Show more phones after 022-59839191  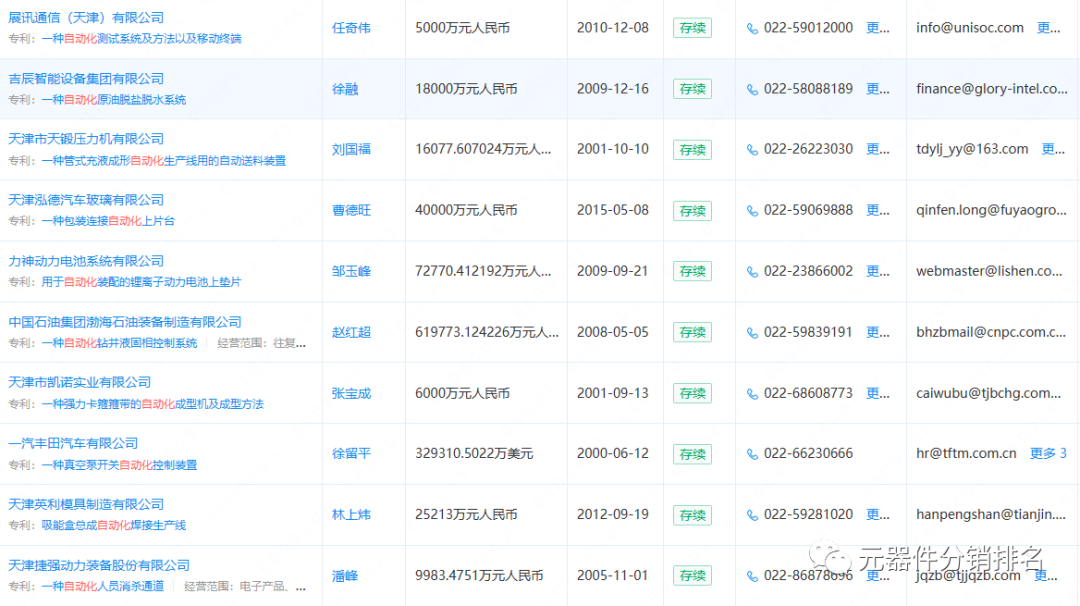(x=878, y=332)
